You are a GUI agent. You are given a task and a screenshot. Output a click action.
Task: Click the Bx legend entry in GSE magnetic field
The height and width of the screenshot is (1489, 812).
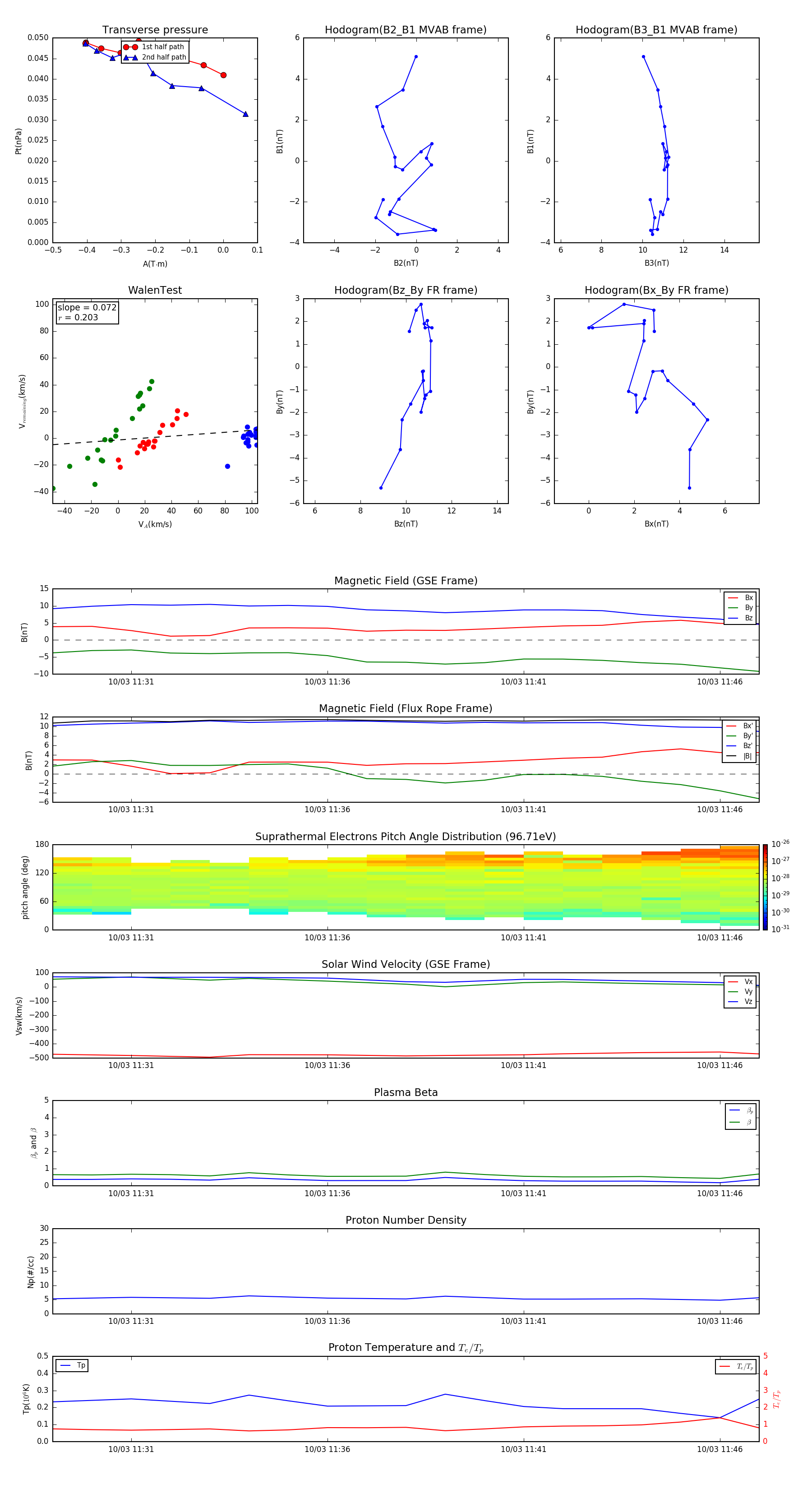pos(740,598)
